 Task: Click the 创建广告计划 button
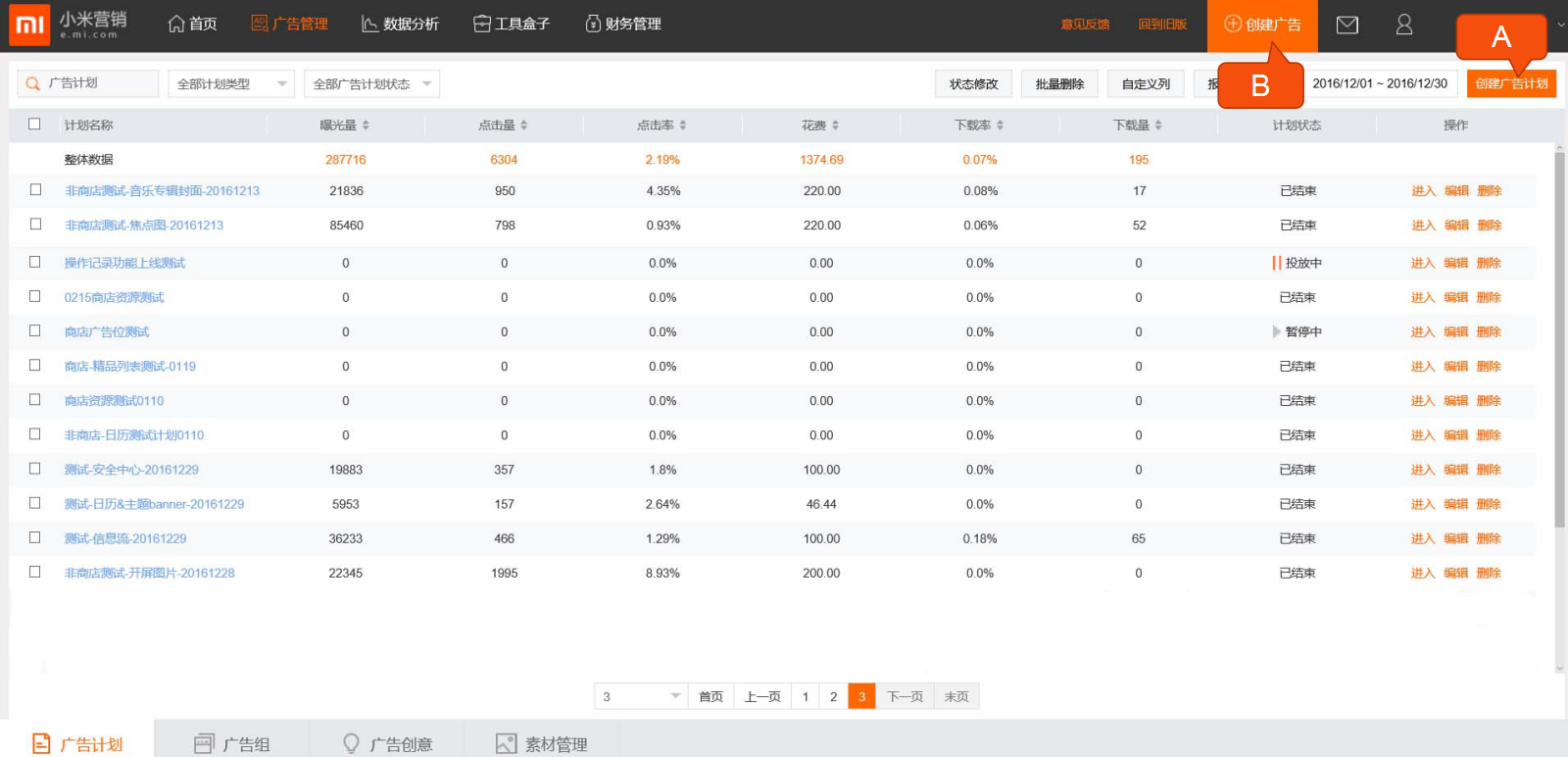click(1511, 84)
